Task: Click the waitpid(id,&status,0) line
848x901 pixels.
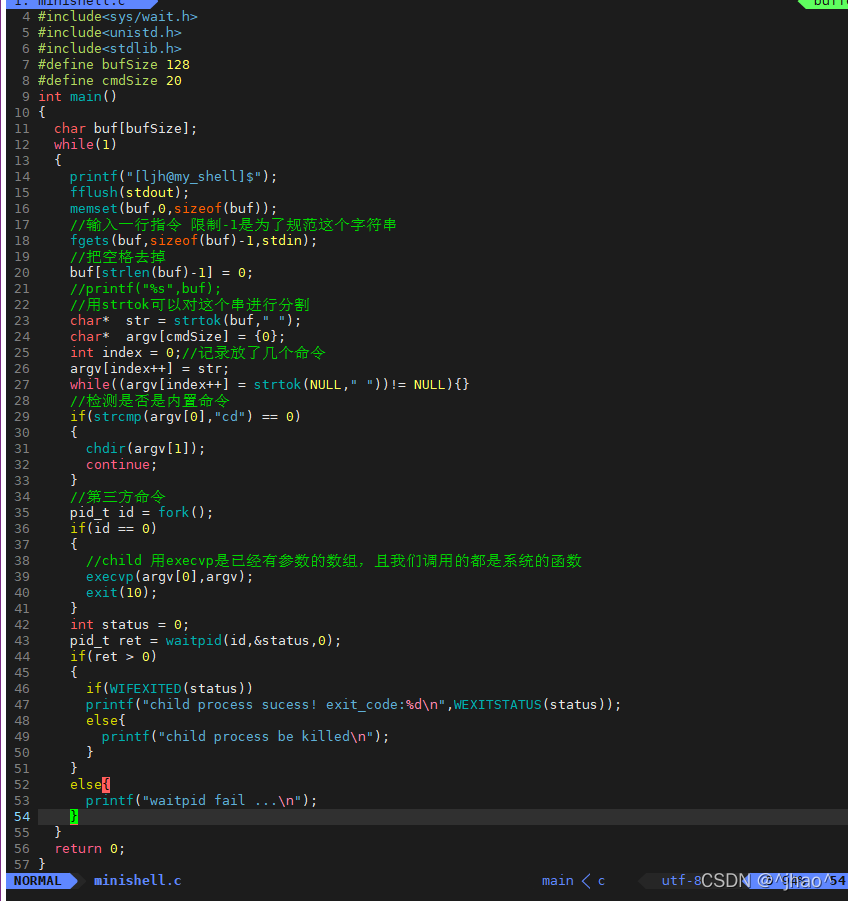Action: click(206, 641)
